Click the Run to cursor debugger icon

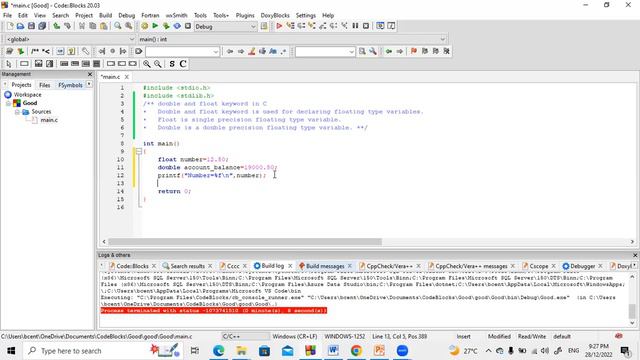pos(290,26)
